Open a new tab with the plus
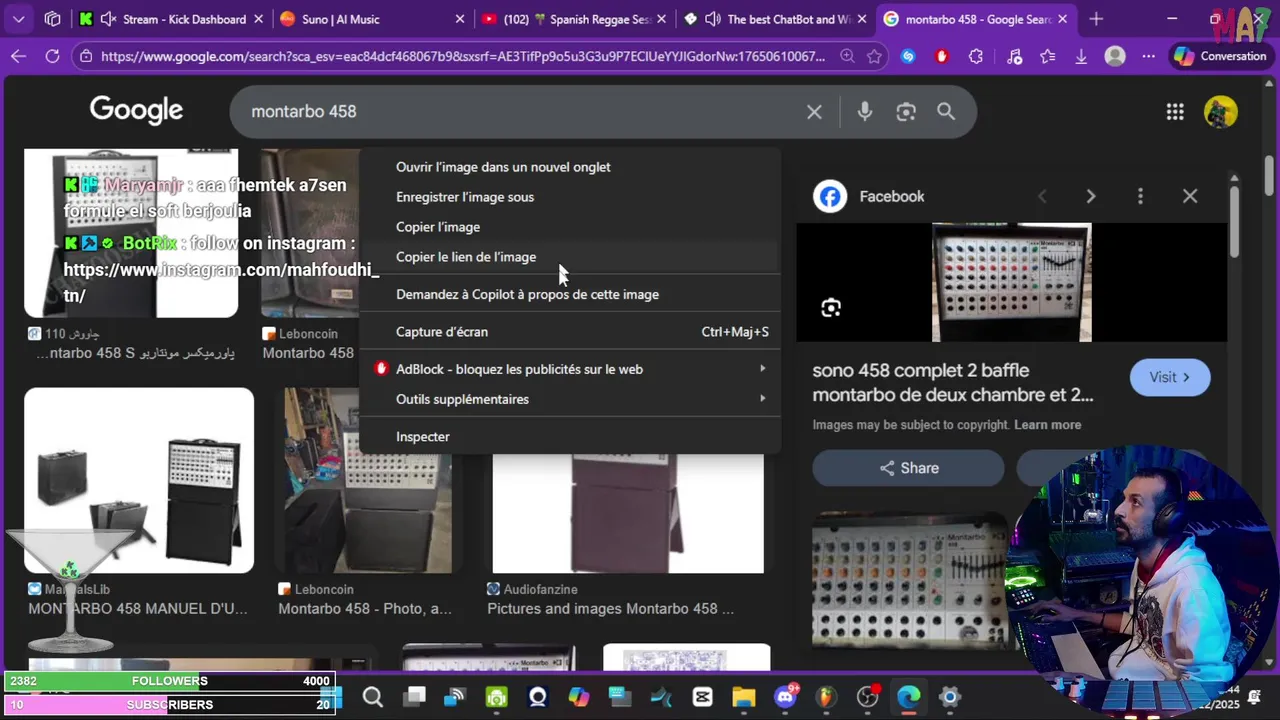The height and width of the screenshot is (720, 1280). (1096, 19)
